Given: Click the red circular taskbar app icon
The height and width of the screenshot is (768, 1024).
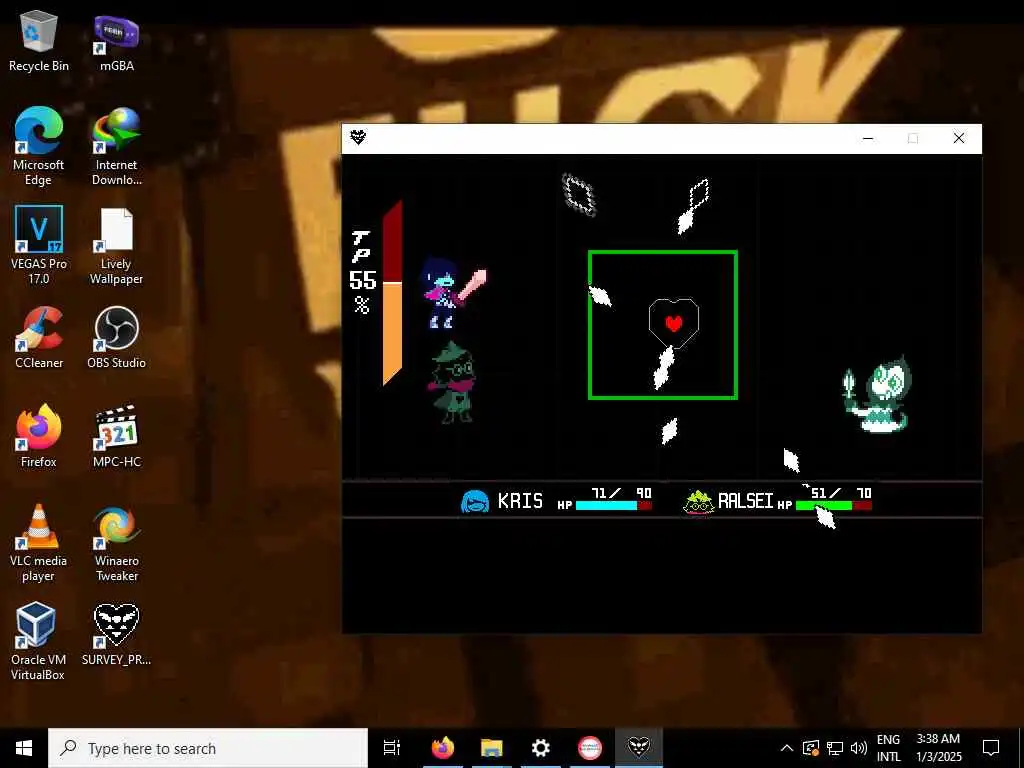Looking at the screenshot, I should (x=589, y=748).
